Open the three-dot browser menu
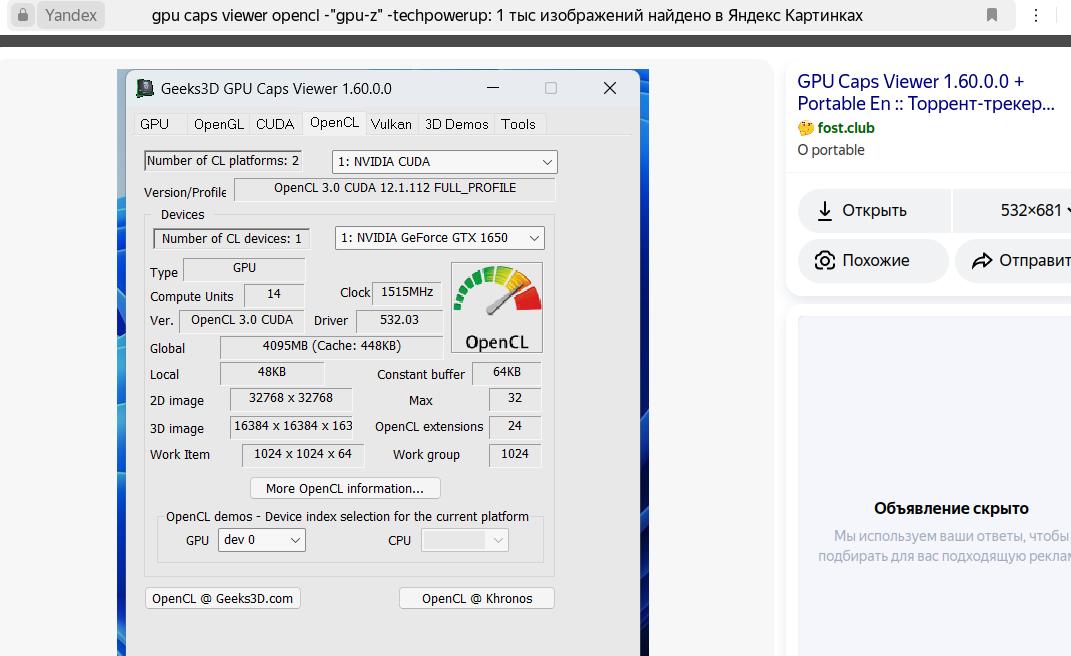This screenshot has height=656, width=1071. pyautogui.click(x=1035, y=15)
